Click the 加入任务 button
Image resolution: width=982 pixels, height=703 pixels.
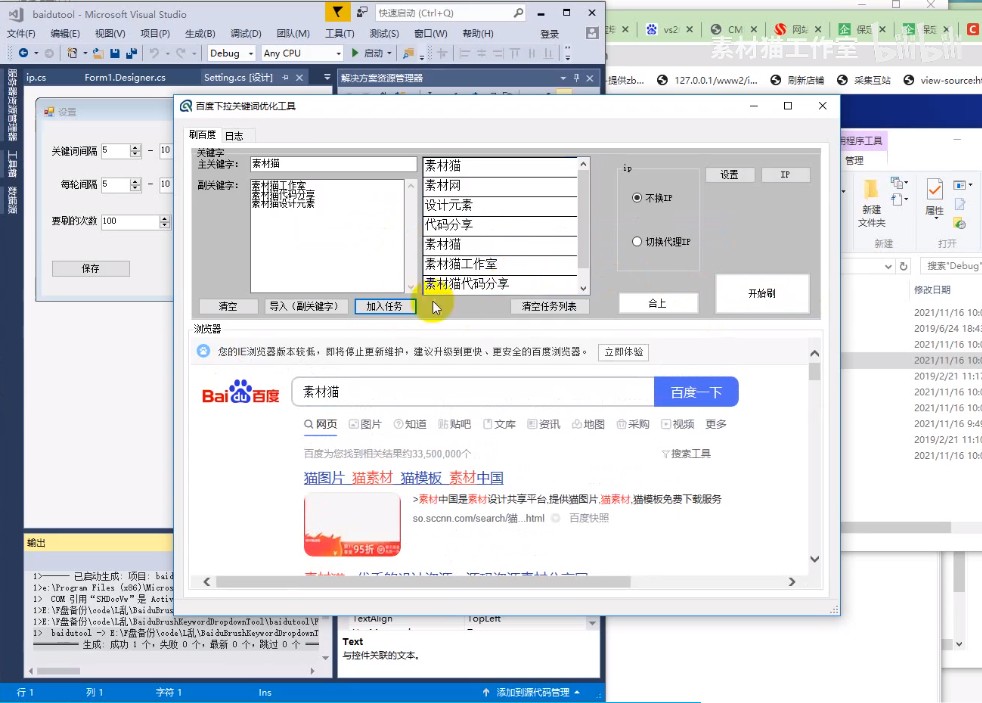tap(384, 306)
